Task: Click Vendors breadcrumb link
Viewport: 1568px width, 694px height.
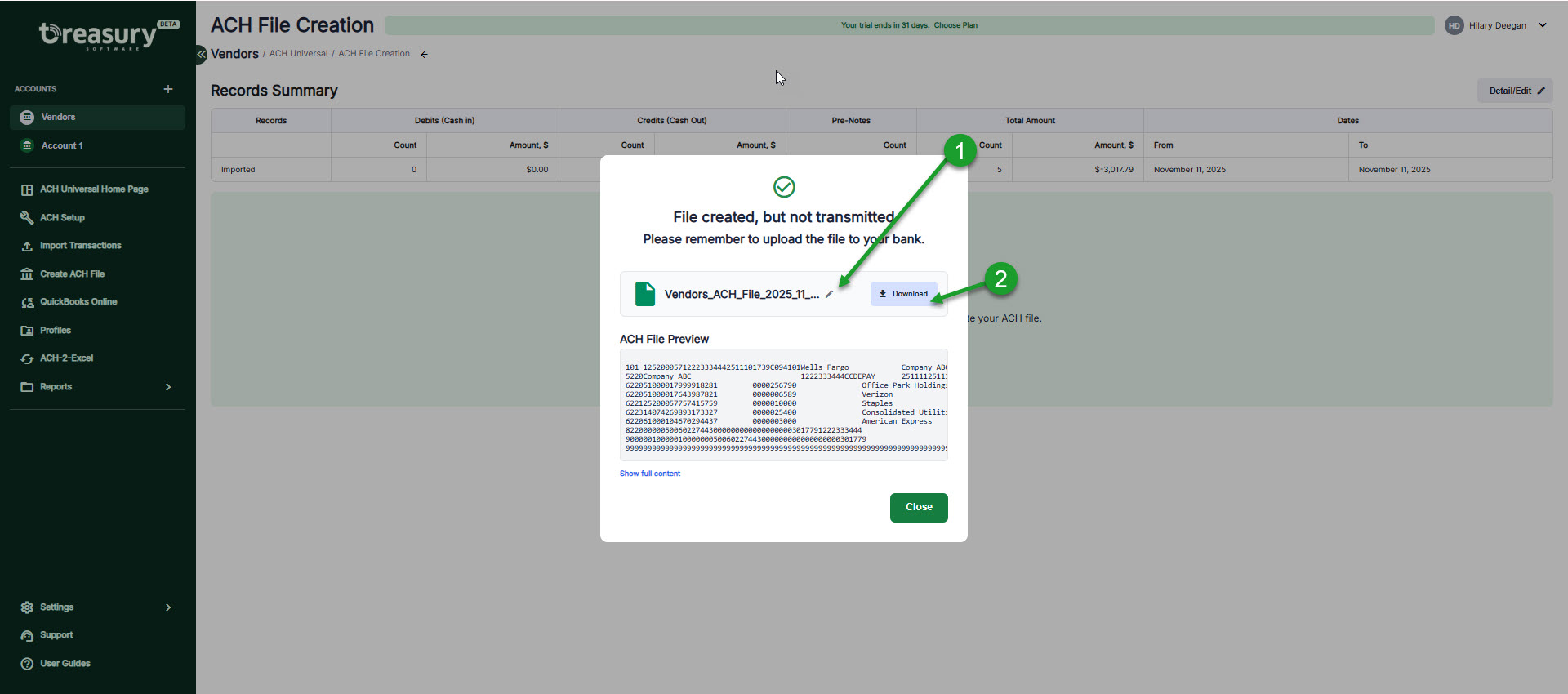Action: pyautogui.click(x=234, y=54)
